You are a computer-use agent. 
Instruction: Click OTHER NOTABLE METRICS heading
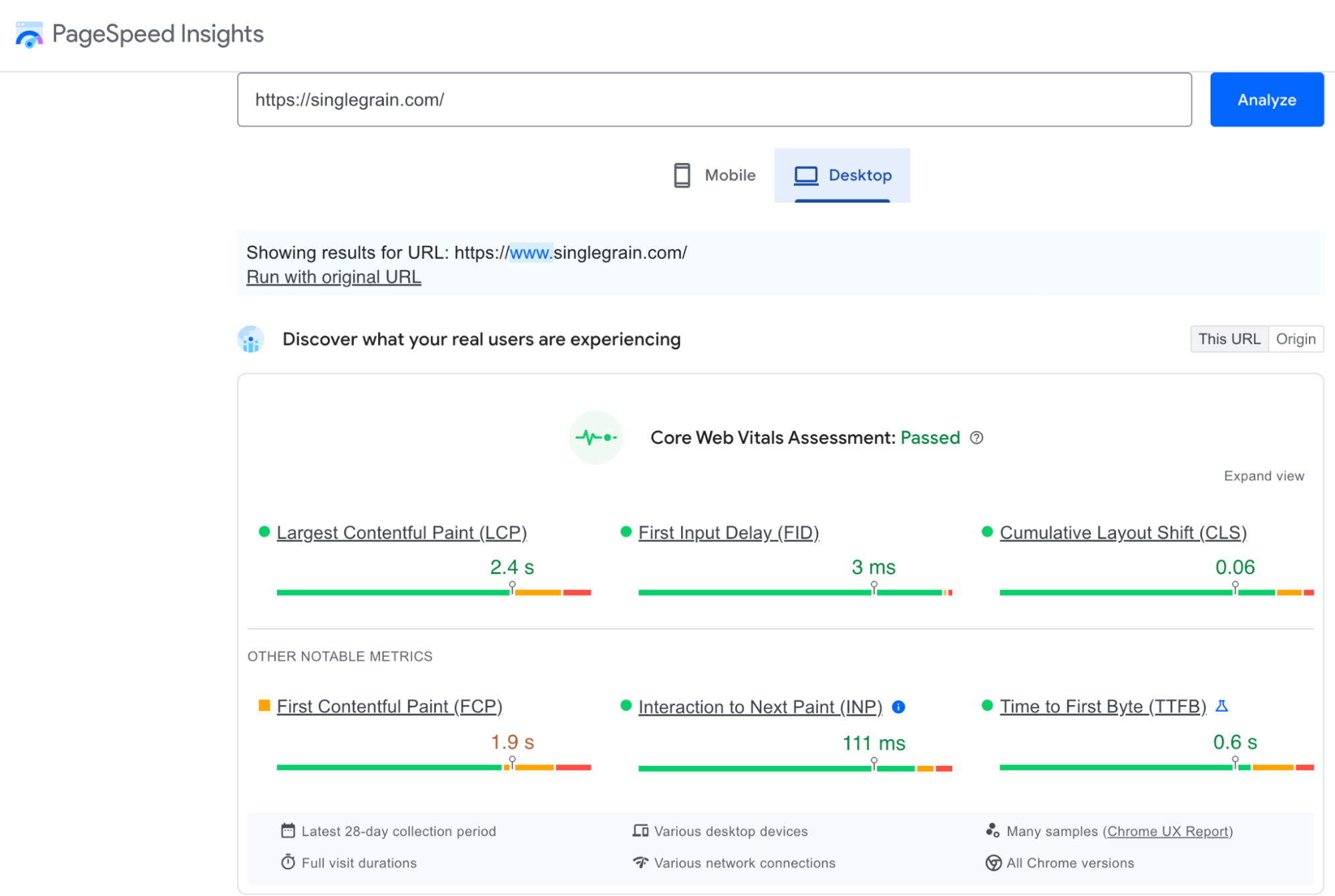340,656
